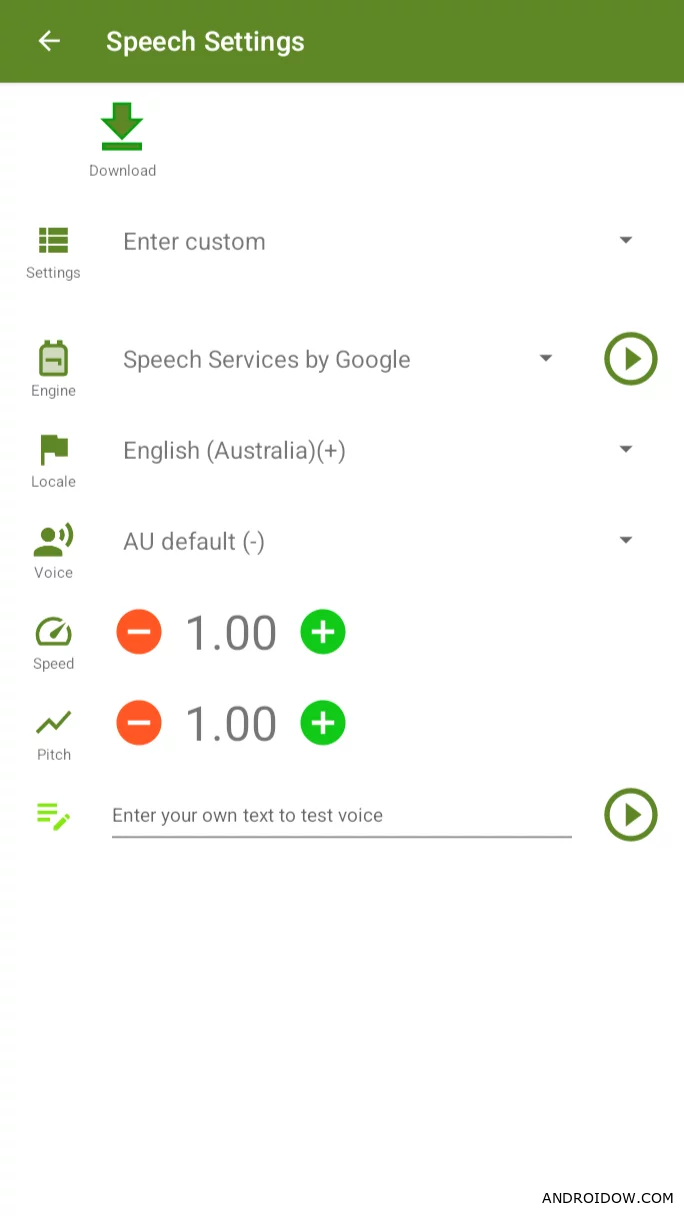684x1216 pixels.
Task: Tap the Speed gauge icon
Action: pos(53,632)
